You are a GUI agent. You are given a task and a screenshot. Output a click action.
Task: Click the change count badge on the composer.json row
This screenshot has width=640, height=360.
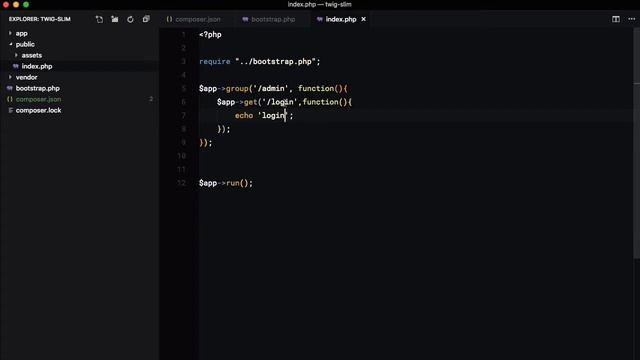(x=151, y=99)
